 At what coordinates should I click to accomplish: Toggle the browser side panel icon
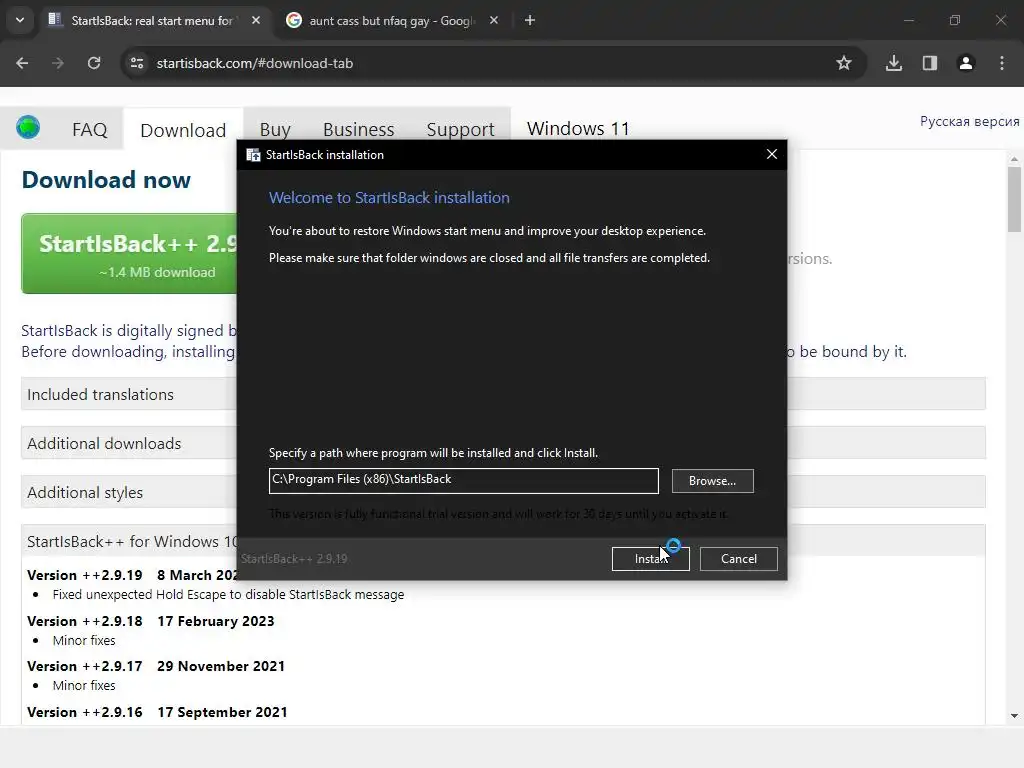coord(930,63)
